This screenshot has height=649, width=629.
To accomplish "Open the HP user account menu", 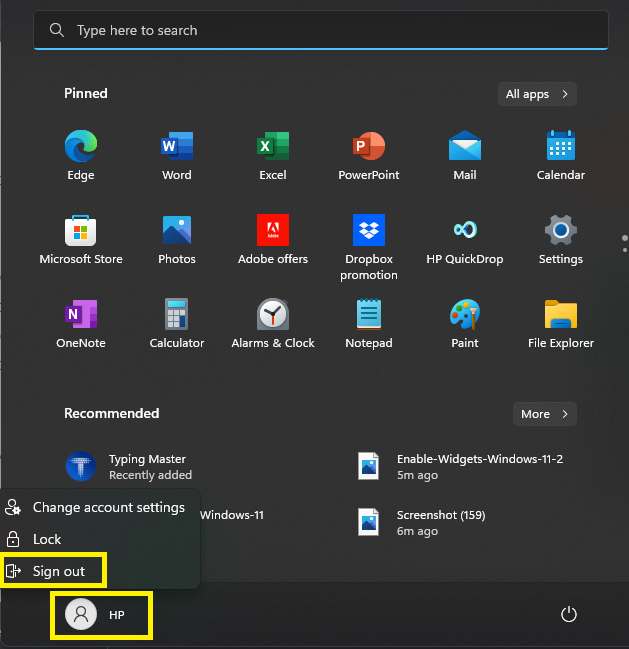I will (x=101, y=615).
